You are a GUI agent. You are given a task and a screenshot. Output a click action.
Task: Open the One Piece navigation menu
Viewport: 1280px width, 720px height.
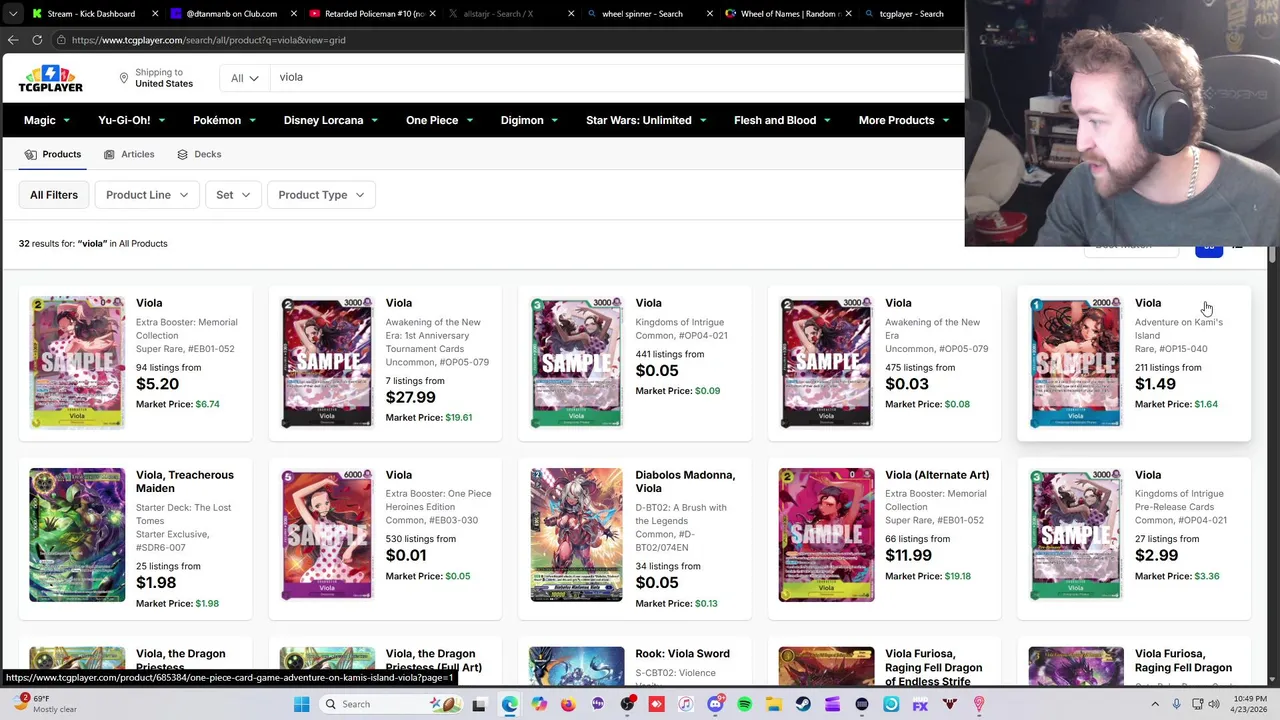tap(440, 120)
